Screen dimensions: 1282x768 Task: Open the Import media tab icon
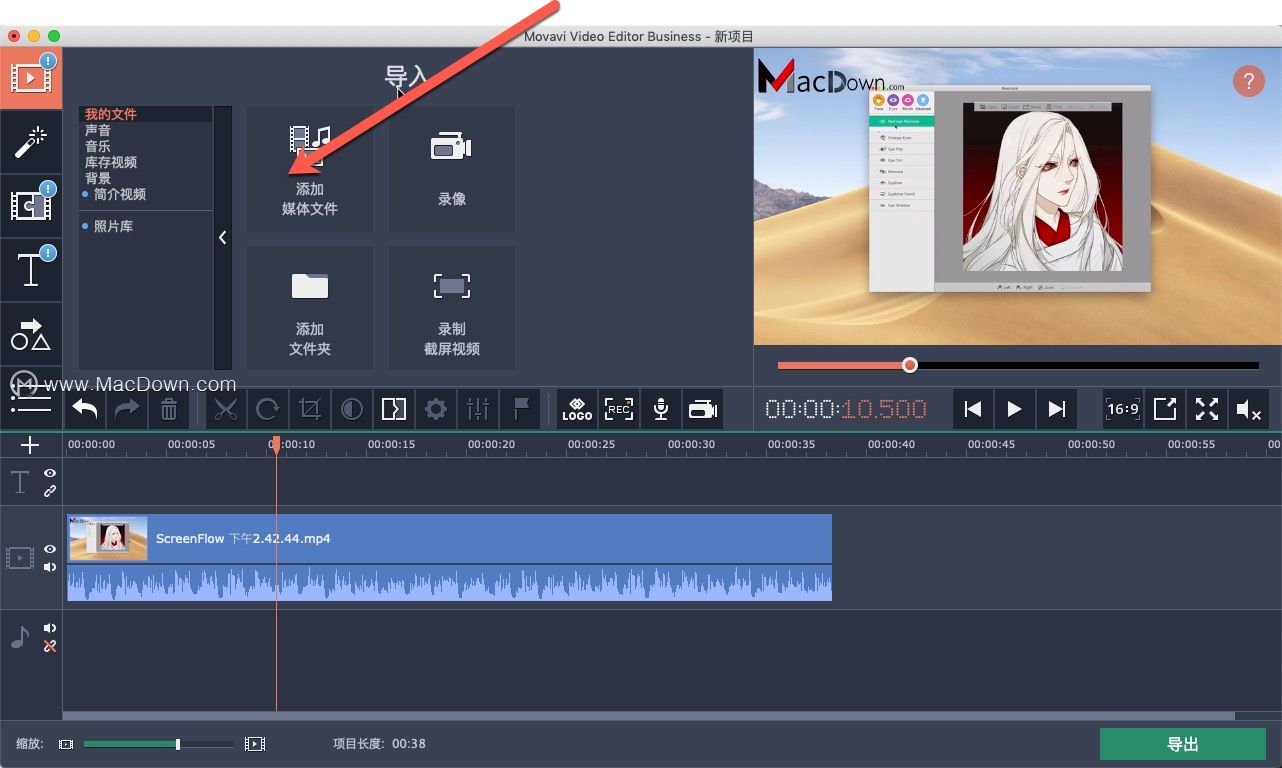click(x=31, y=78)
